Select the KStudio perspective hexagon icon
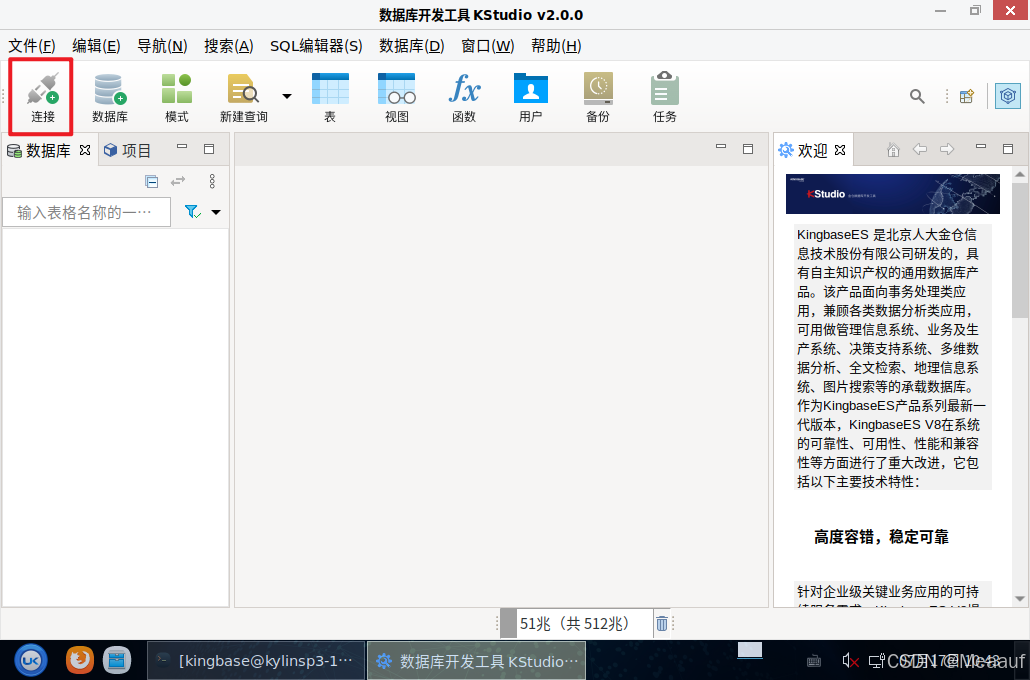Viewport: 1030px width, 680px height. click(x=1008, y=97)
